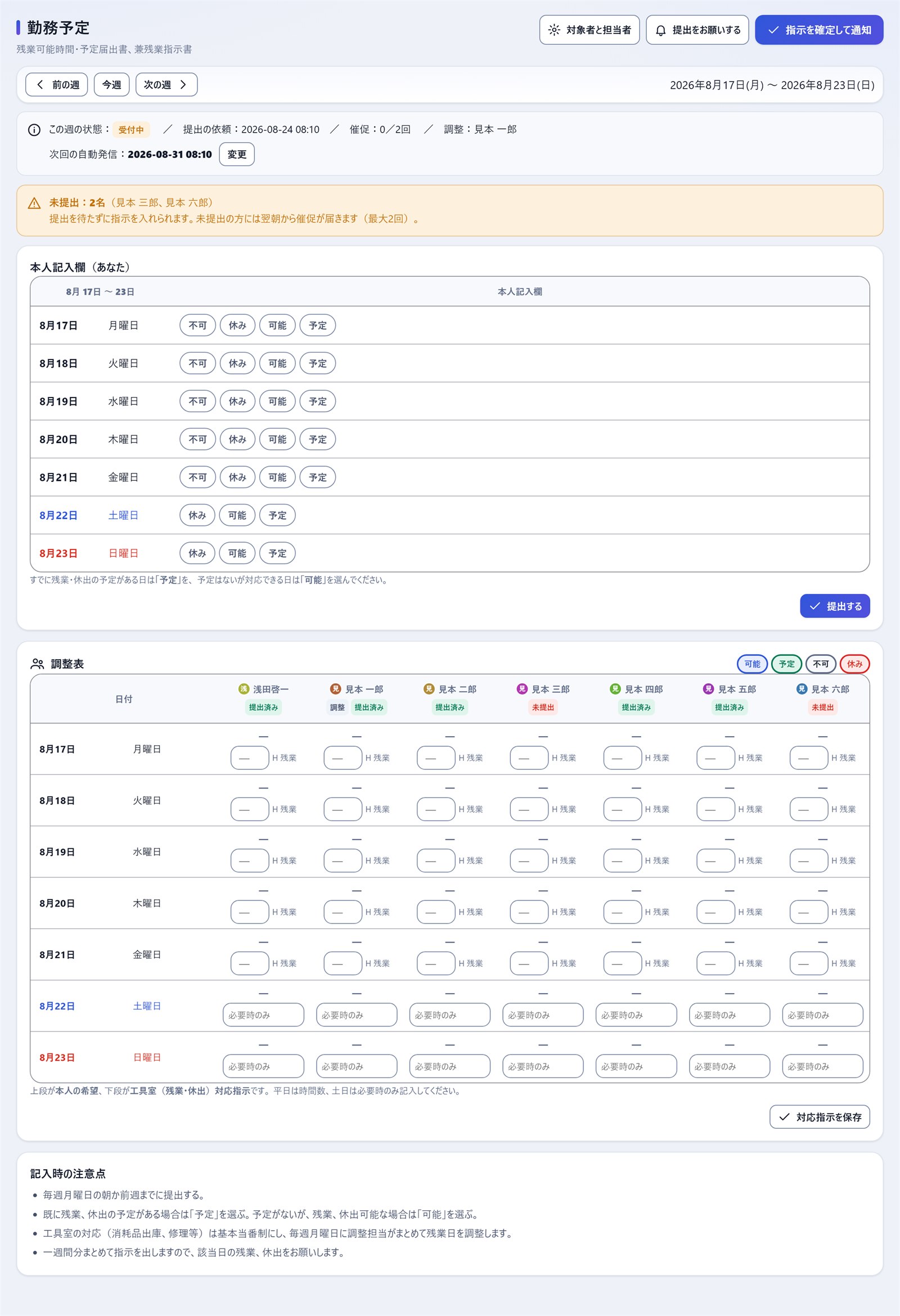Click the checkmark icon on 対応指示を保存
900x1316 pixels.
[x=785, y=1117]
